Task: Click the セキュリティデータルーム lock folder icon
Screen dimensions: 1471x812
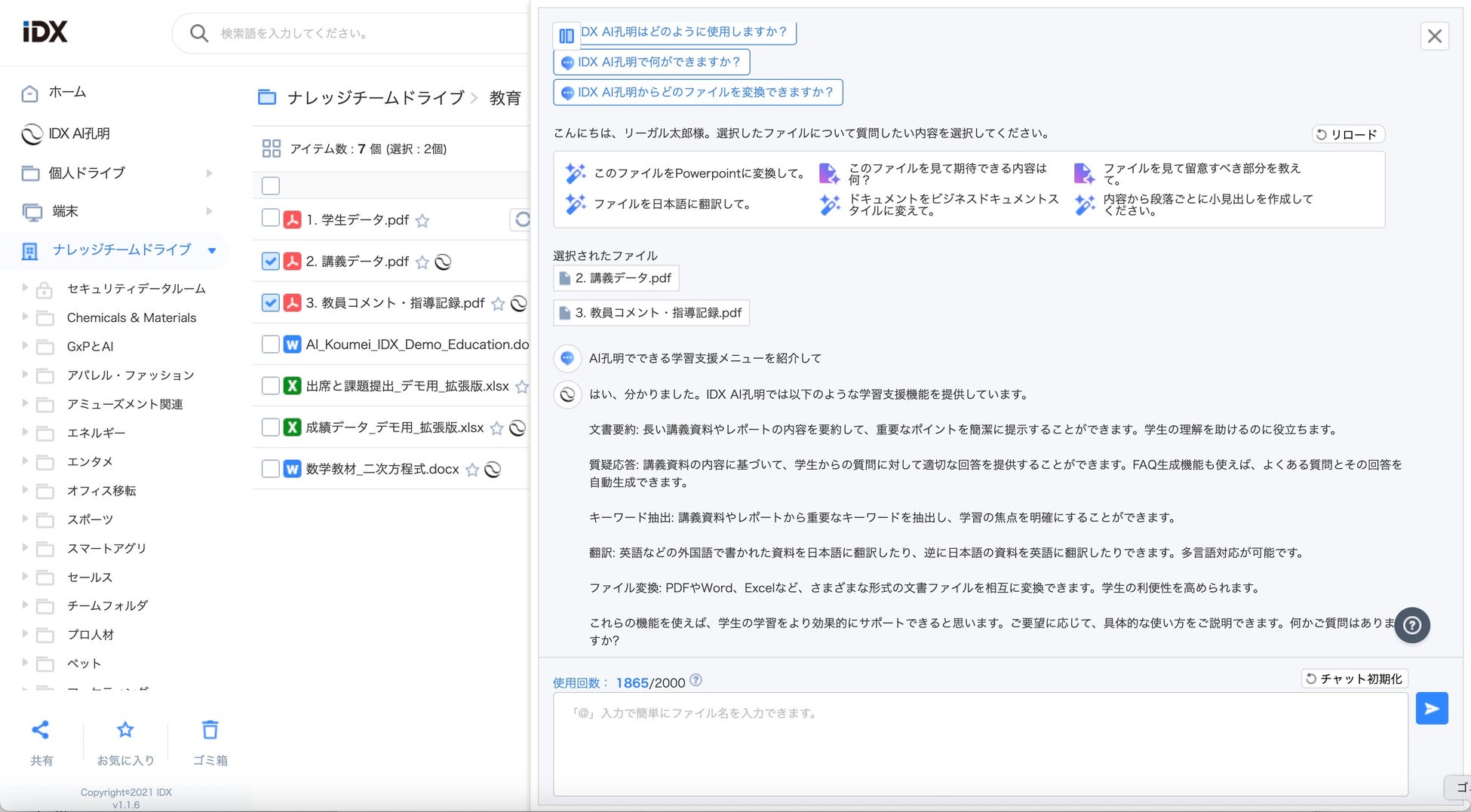Action: coord(45,290)
